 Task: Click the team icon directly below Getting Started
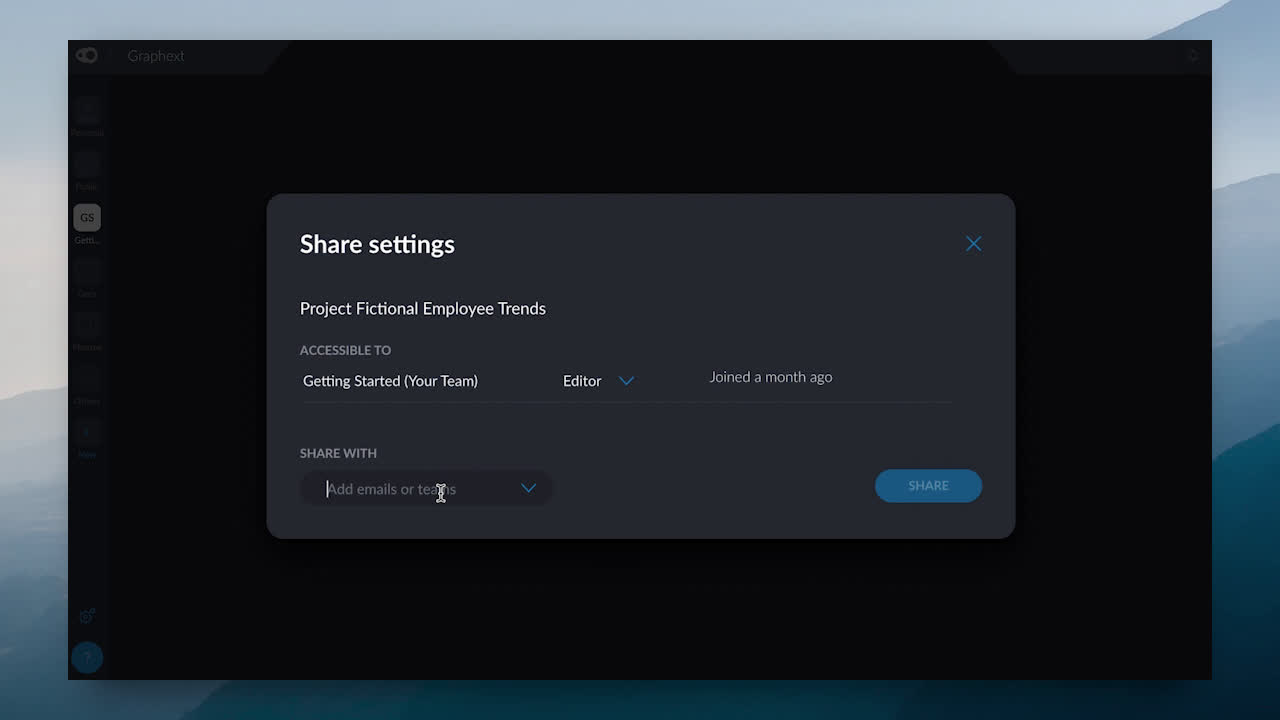pos(87,271)
